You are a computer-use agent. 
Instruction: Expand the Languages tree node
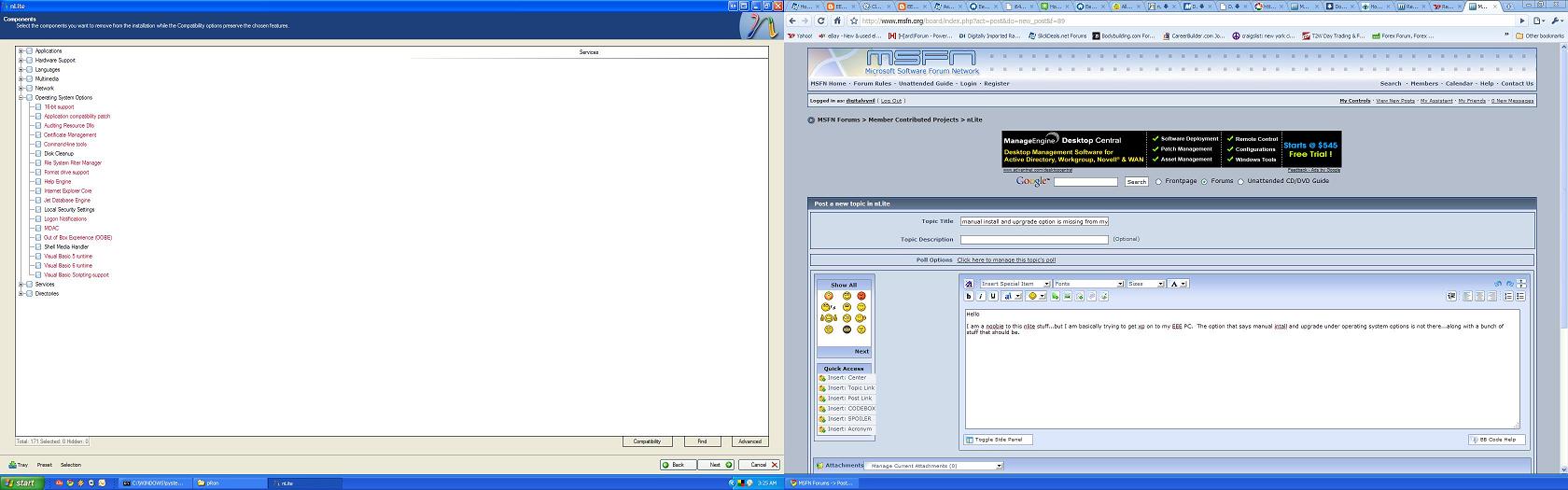[21, 69]
